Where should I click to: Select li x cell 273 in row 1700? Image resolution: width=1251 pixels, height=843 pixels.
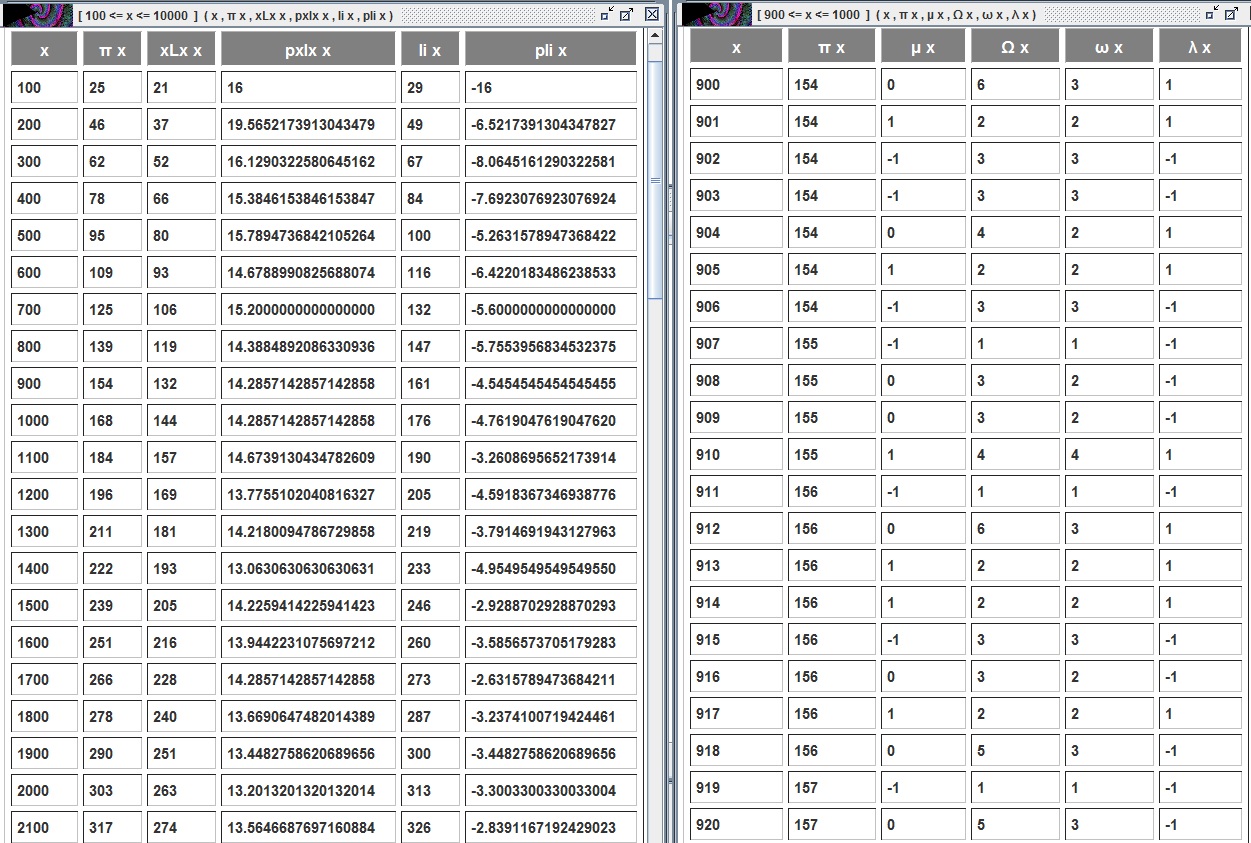pyautogui.click(x=430, y=680)
